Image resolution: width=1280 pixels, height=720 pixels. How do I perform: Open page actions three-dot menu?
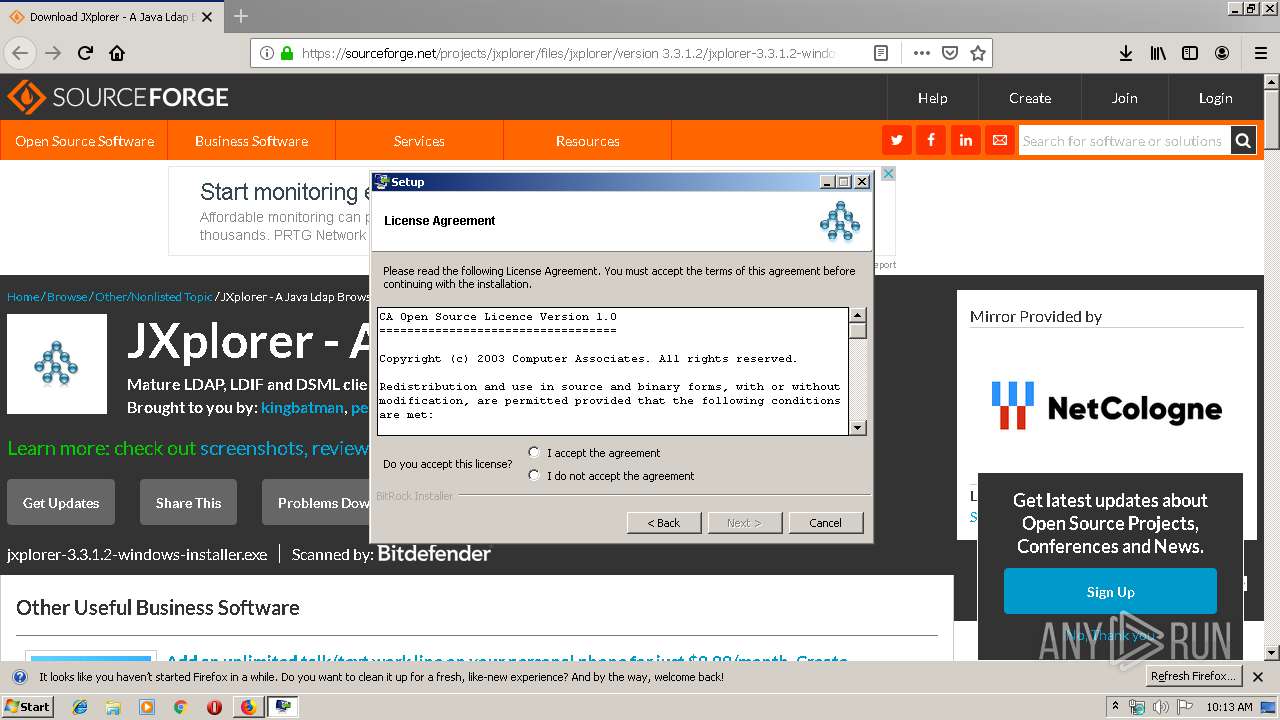pos(921,53)
